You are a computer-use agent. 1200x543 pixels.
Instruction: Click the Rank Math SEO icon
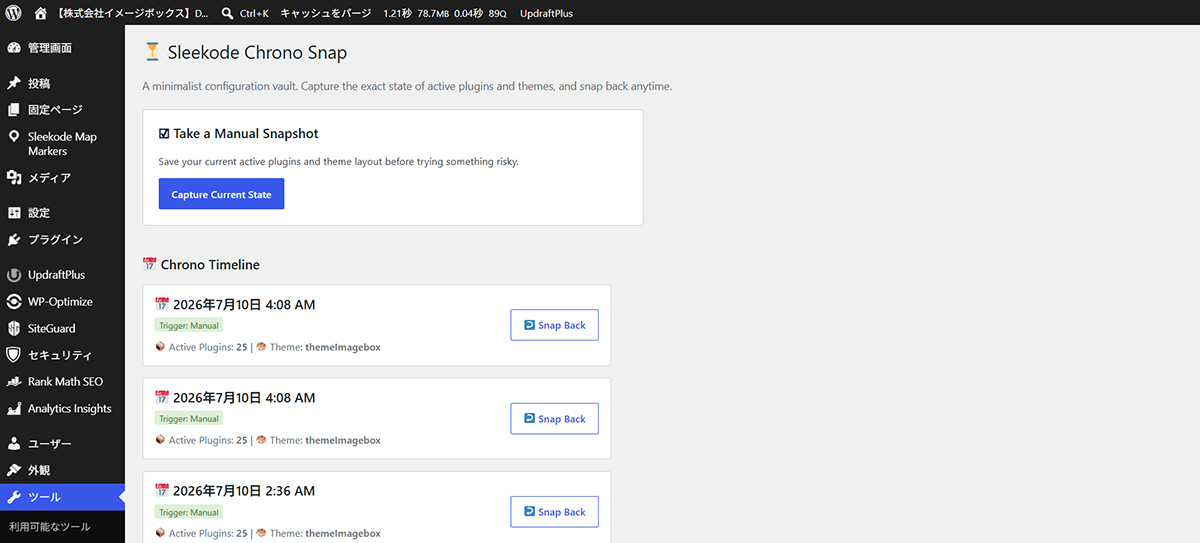click(14, 382)
